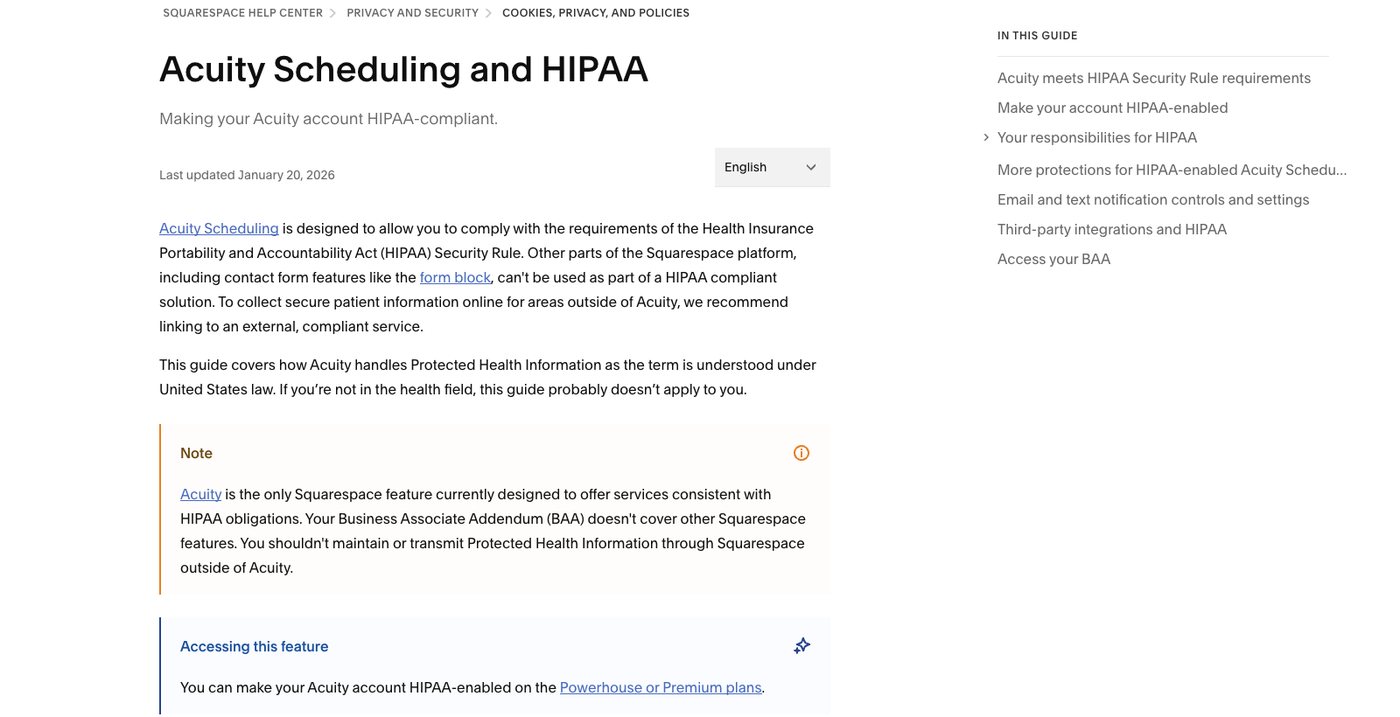Click Making your Acuity account HIPAA-compliant subtitle

[328, 119]
